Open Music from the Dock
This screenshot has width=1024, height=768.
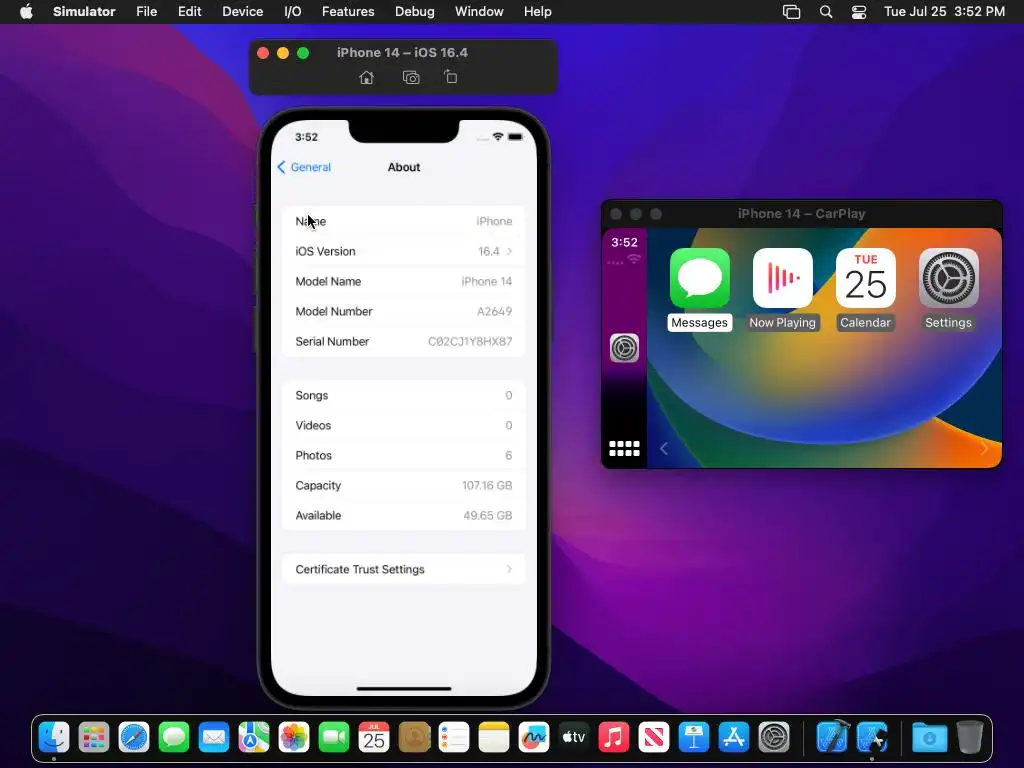pos(614,738)
